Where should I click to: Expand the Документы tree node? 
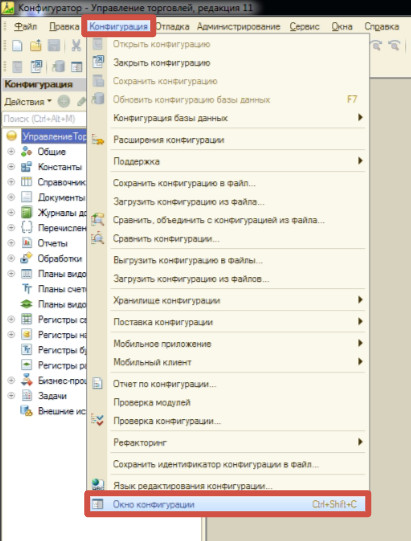click(11, 197)
